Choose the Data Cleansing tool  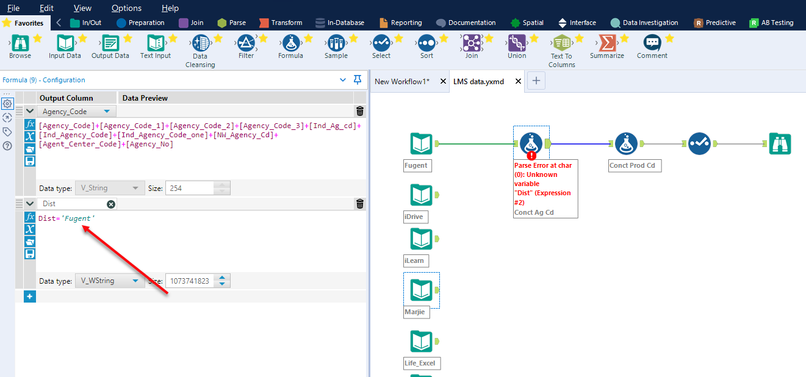[x=200, y=43]
